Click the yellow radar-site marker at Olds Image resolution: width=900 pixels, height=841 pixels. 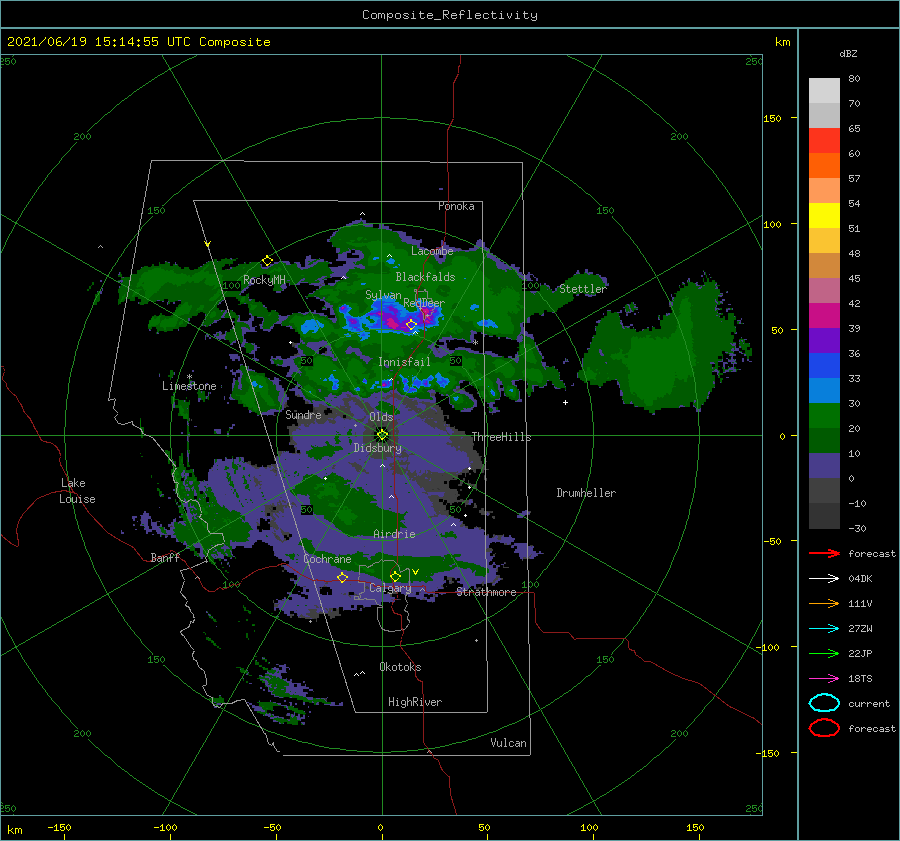pyautogui.click(x=382, y=435)
